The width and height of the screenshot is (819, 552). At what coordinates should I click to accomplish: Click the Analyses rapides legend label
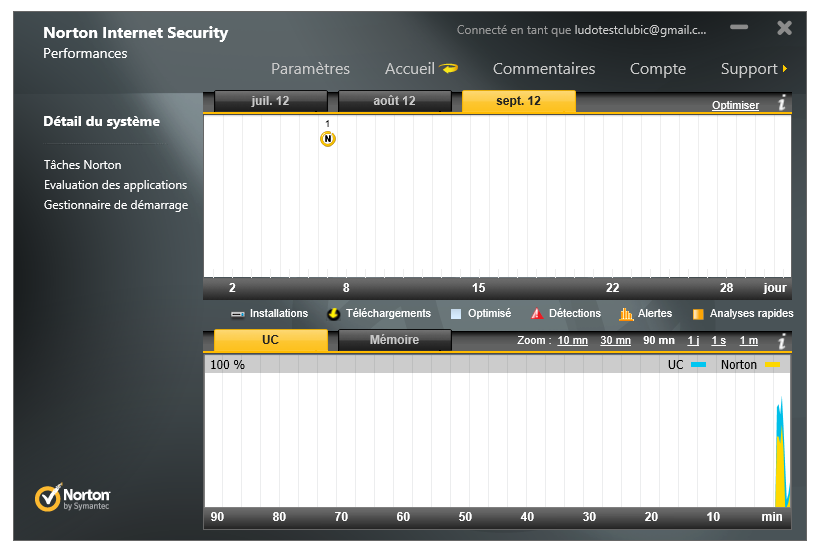tap(751, 313)
